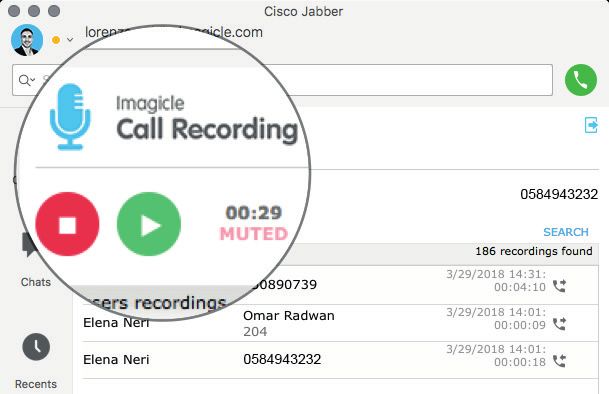Viewport: 609px width, 394px height.
Task: Select the Recents sidebar label
Action: point(36,384)
